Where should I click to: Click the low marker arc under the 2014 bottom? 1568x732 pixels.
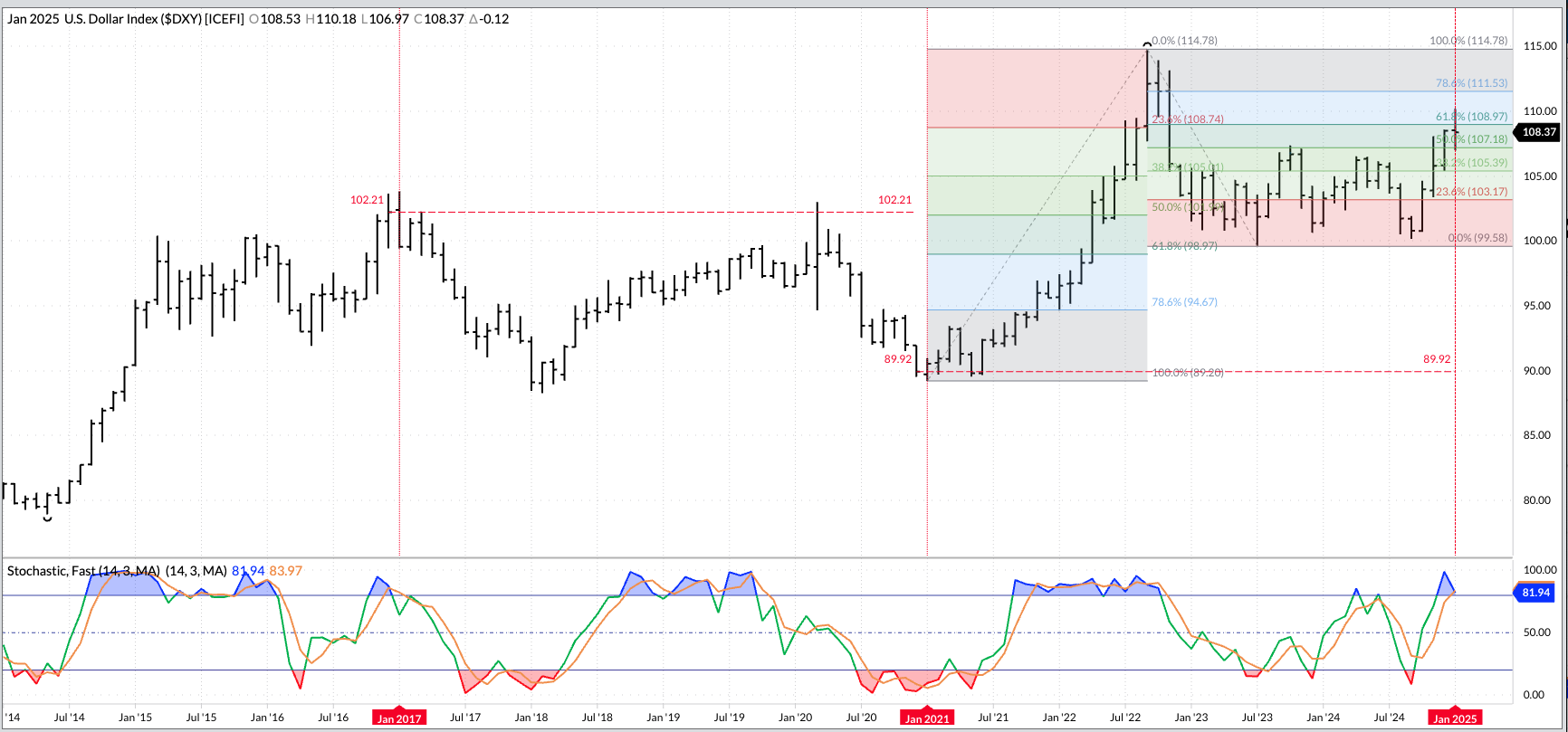coord(48,519)
